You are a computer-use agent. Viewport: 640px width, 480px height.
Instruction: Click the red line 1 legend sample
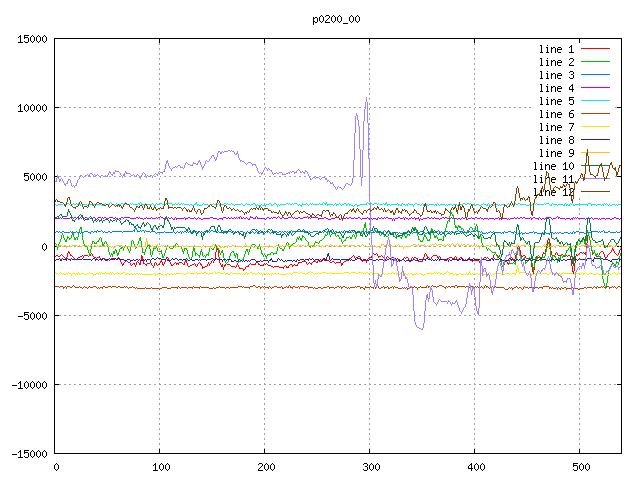tap(595, 49)
